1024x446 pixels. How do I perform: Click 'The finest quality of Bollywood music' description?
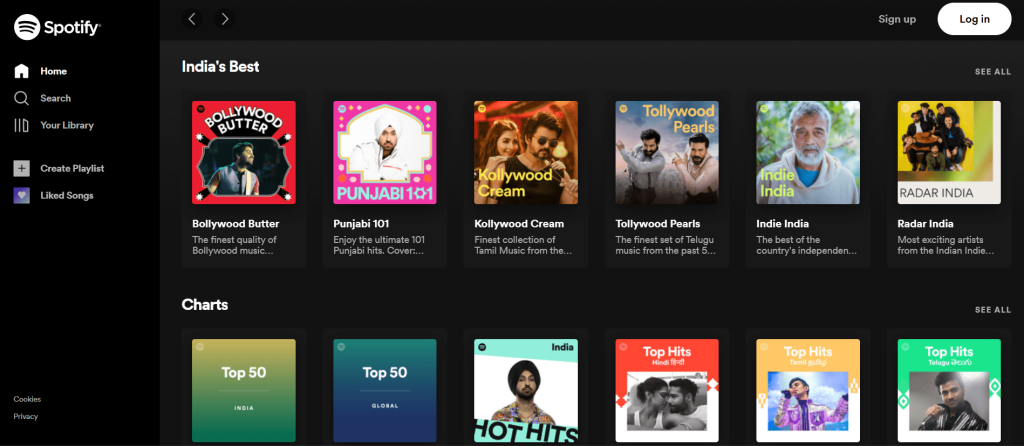235,245
